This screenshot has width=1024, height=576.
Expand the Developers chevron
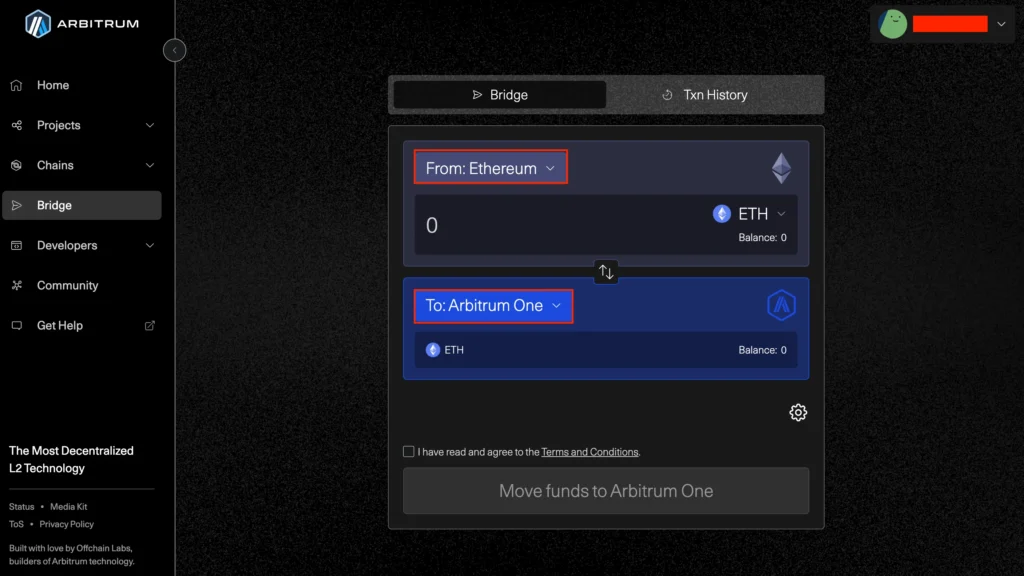point(150,246)
